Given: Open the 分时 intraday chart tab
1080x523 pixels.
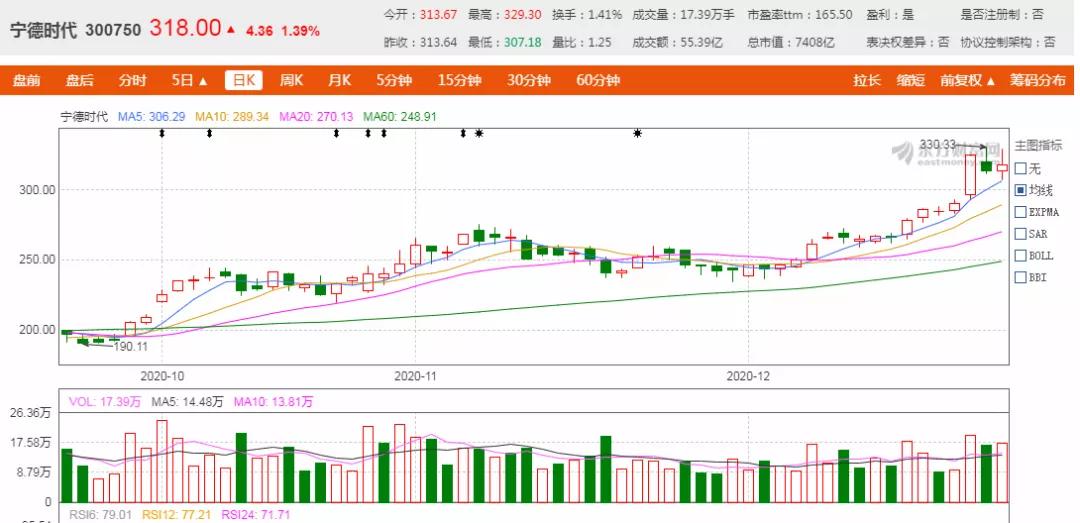Looking at the screenshot, I should (x=132, y=81).
